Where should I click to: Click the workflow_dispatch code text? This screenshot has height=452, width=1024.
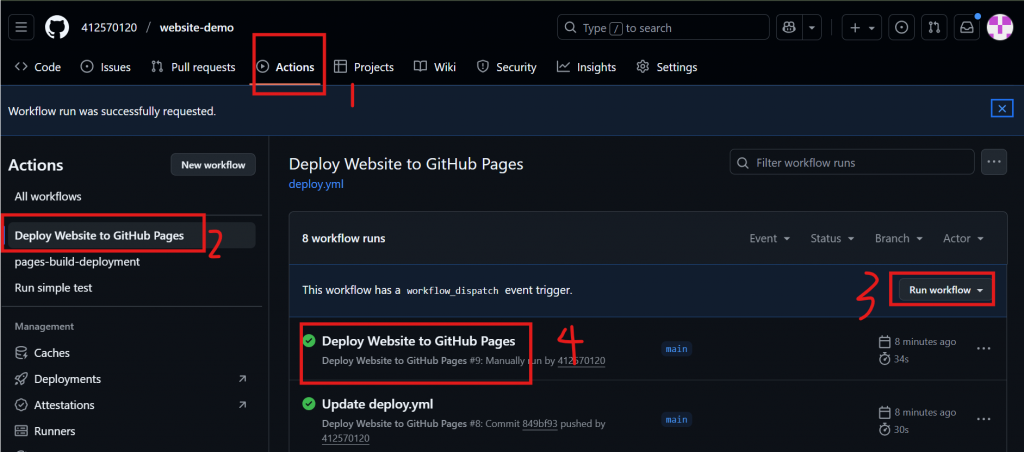[x=453, y=290]
